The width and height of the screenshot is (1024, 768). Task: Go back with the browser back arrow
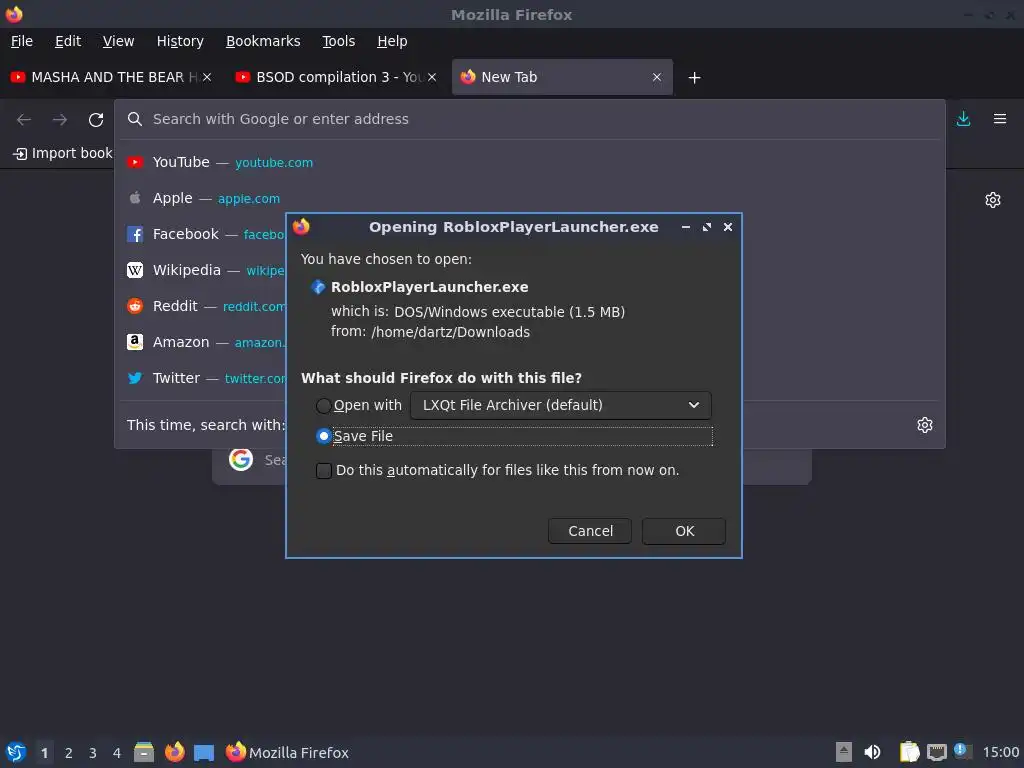(24, 120)
